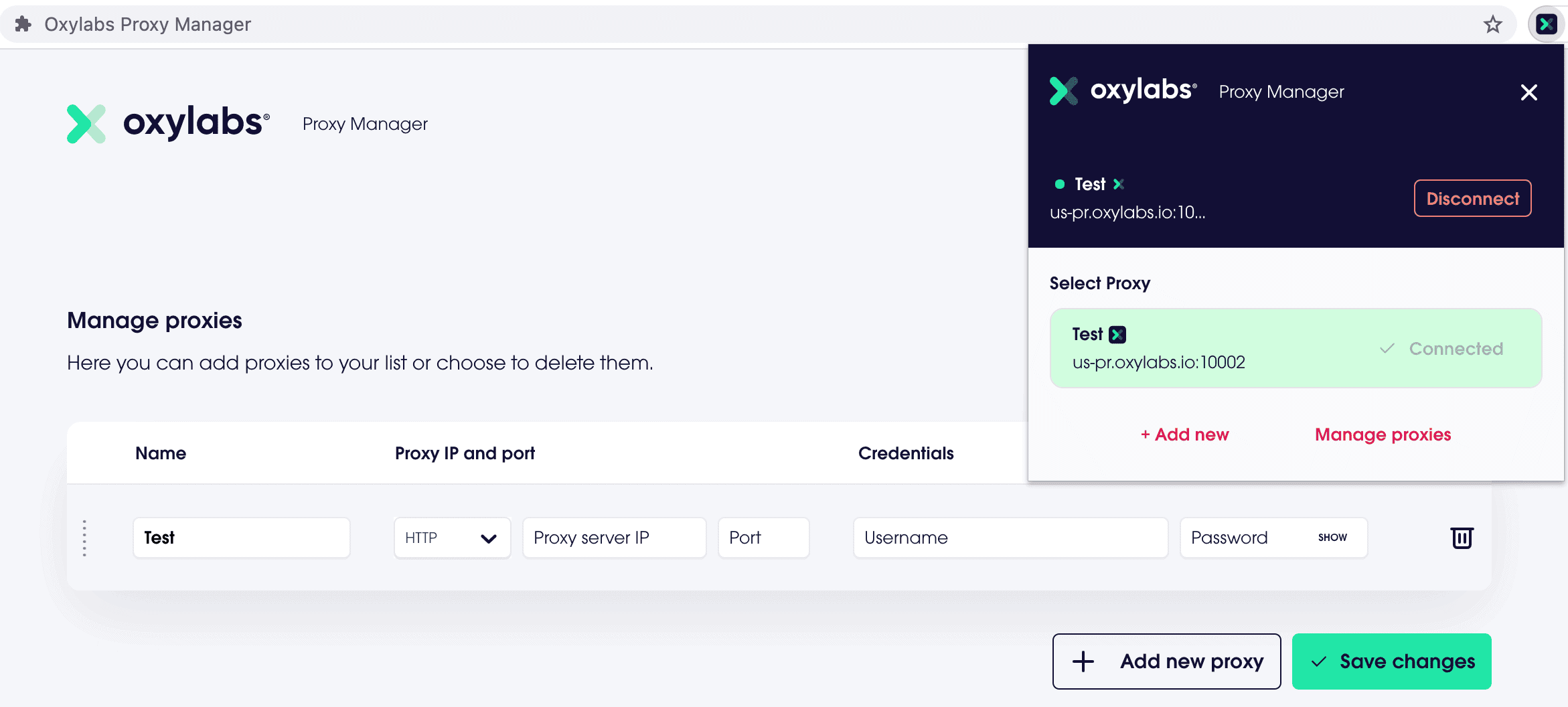The width and height of the screenshot is (1568, 707).
Task: Open the HTTP protocol dropdown
Action: pos(452,538)
